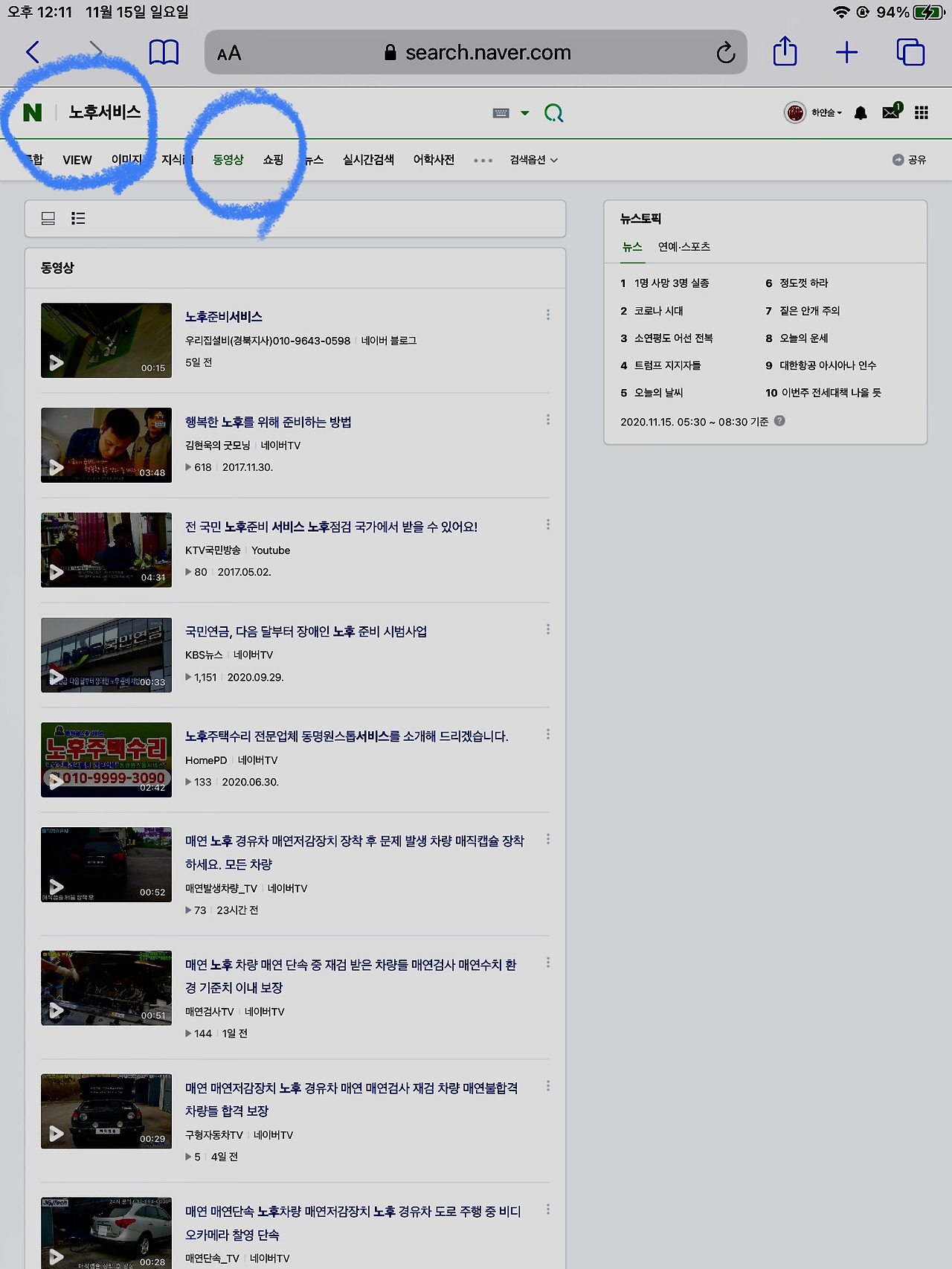Expand the search suggestion dropdown arrow
This screenshot has width=952, height=1269.
point(525,113)
